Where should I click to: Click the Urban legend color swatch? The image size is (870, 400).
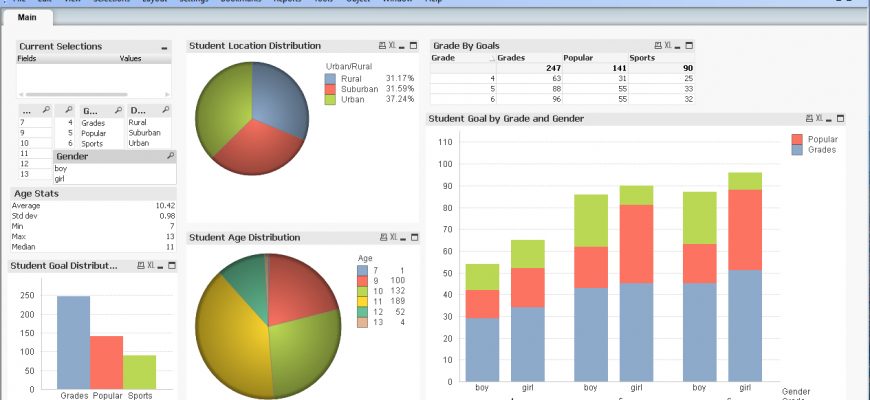click(332, 101)
